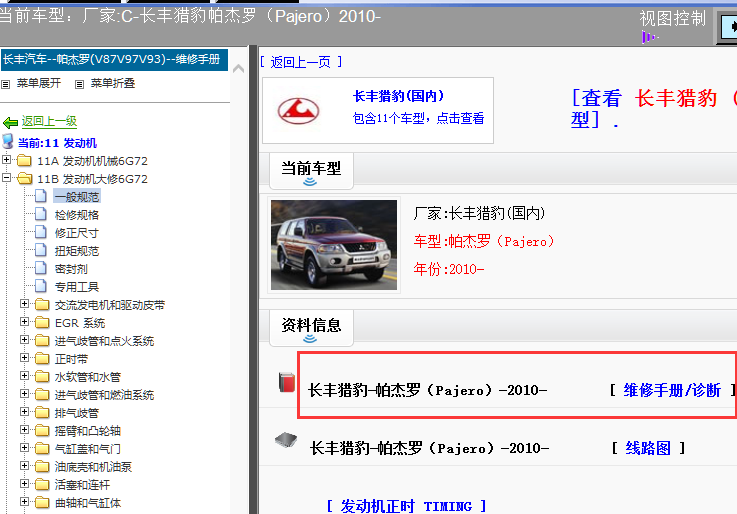Expand the 正时带 folder
This screenshot has width=737, height=514.
tap(24, 358)
